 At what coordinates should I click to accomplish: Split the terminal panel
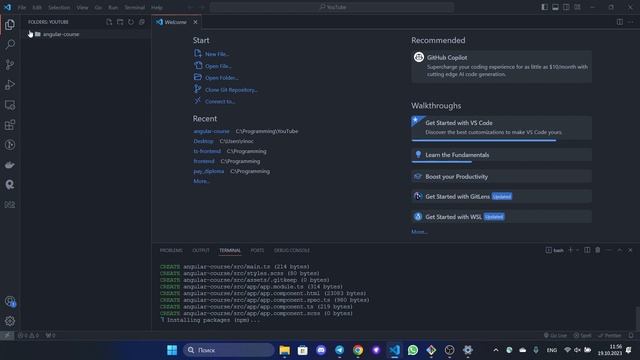click(x=587, y=250)
